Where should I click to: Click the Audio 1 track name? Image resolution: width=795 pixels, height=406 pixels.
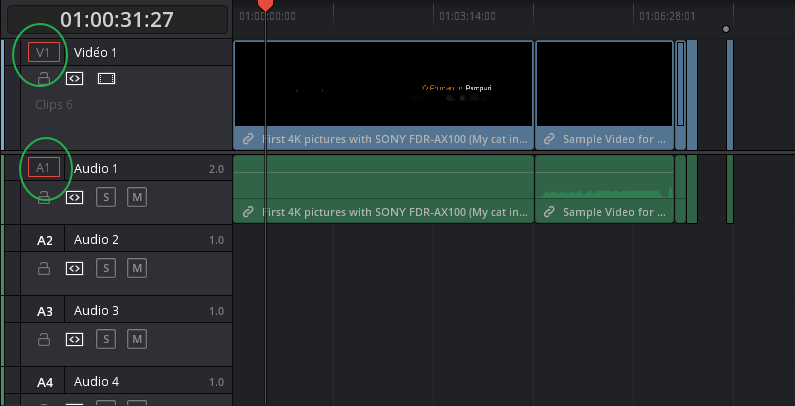(x=96, y=168)
